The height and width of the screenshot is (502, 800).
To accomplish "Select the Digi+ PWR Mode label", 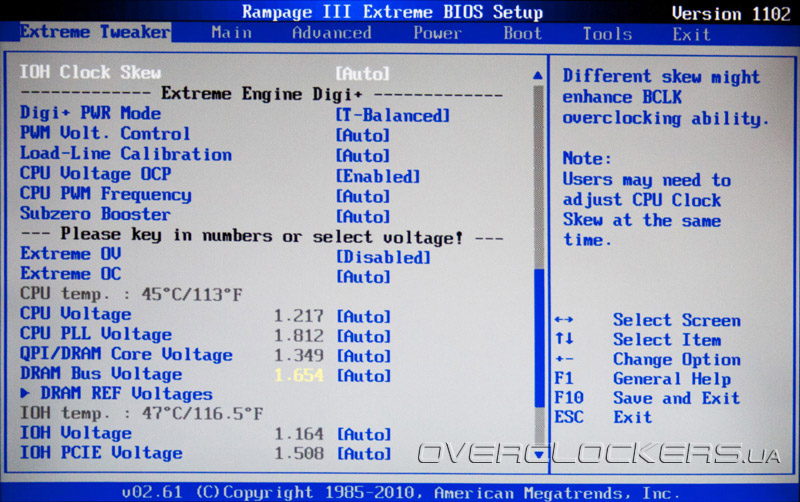I will (90, 113).
